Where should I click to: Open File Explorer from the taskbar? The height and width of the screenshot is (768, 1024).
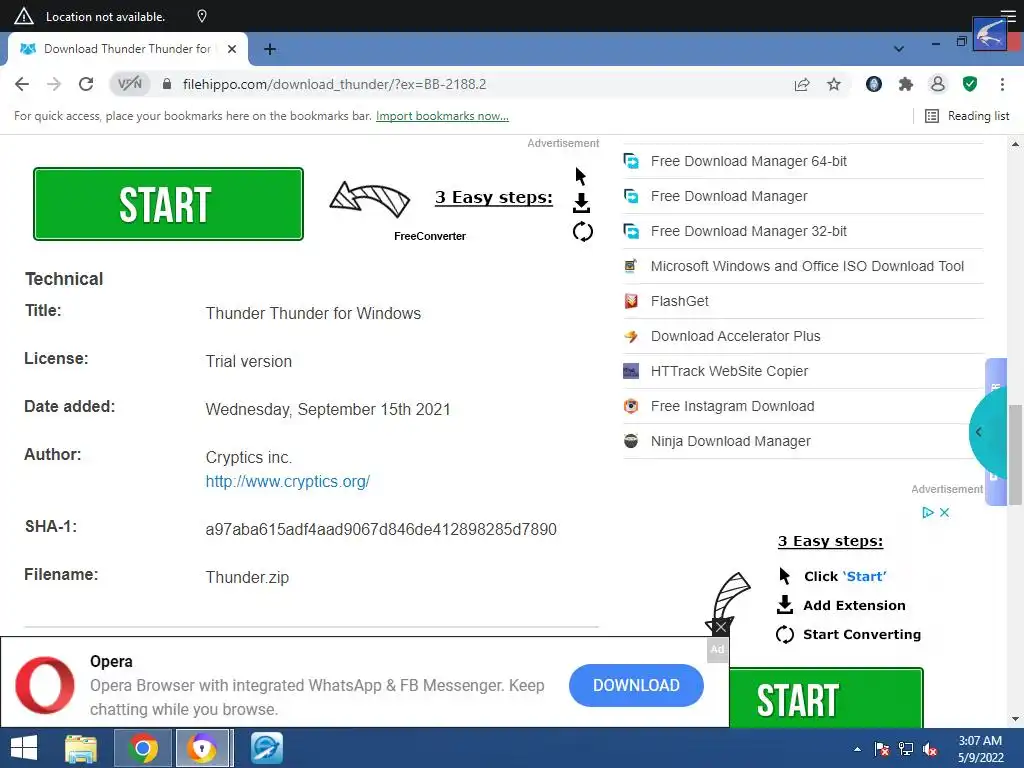81,748
